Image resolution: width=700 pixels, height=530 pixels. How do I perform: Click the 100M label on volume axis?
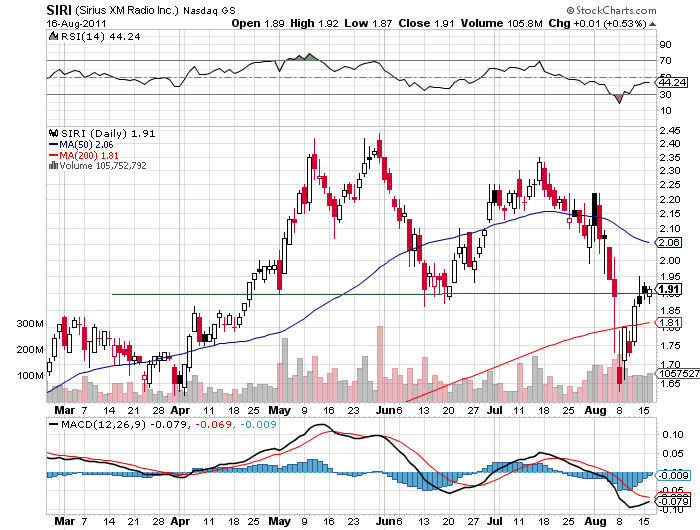(30, 376)
